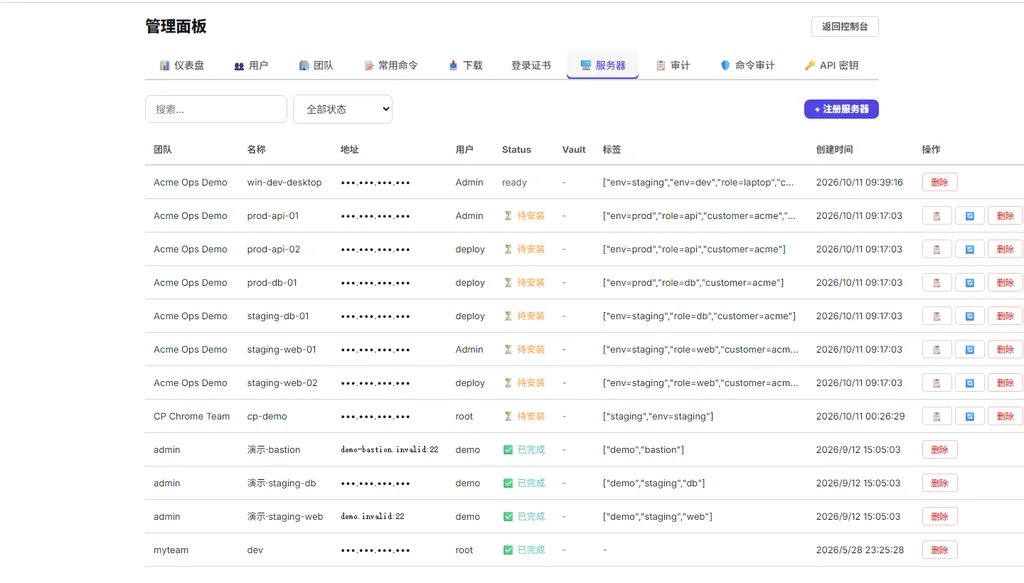This screenshot has width=1024, height=583.
Task: Click the 已完成 status of dev
Action: [x=524, y=550]
